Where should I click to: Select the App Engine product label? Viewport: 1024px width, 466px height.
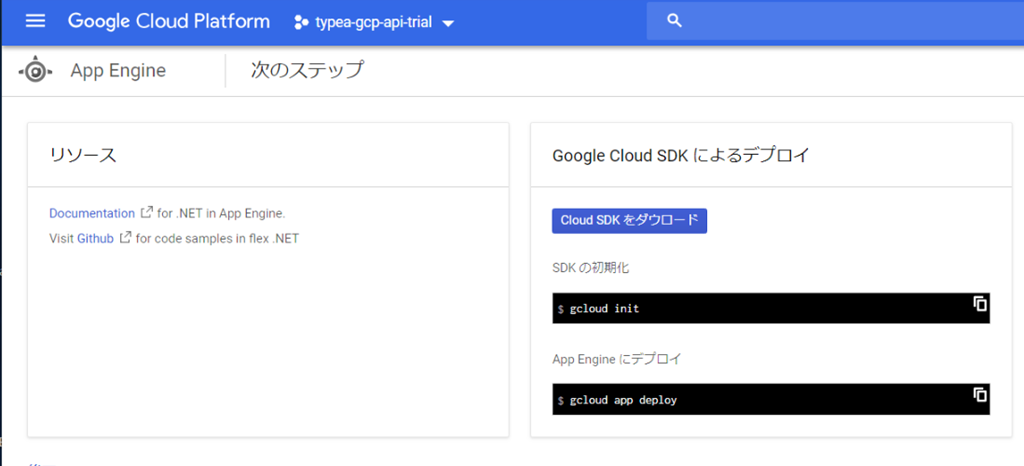118,71
